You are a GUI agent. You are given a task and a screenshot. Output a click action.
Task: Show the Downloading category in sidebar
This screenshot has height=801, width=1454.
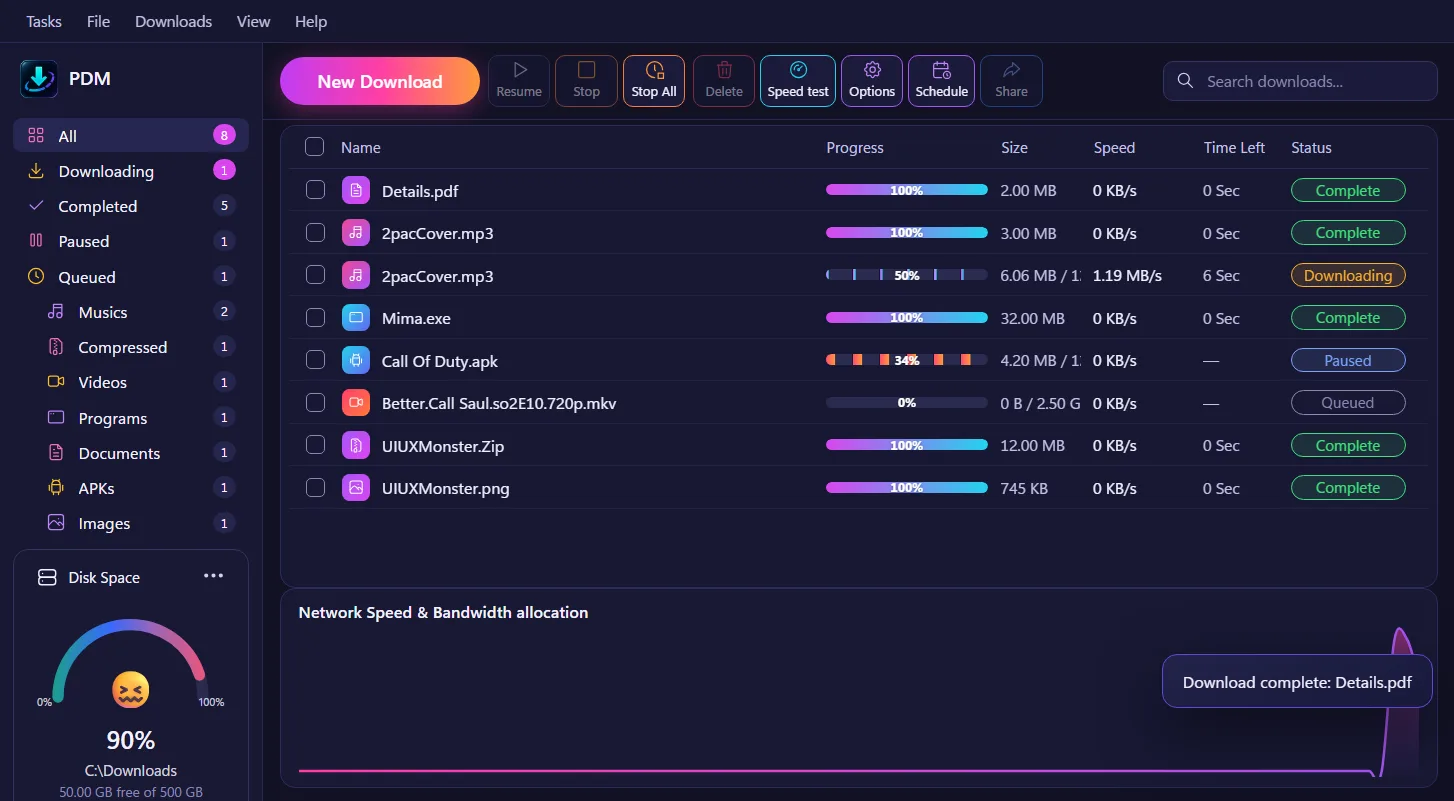pyautogui.click(x=131, y=171)
